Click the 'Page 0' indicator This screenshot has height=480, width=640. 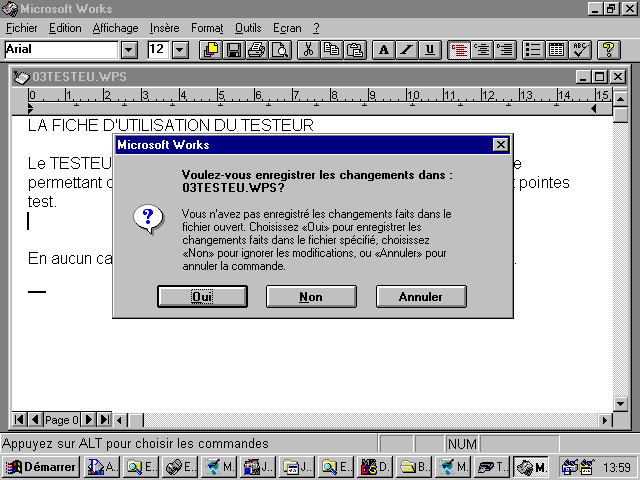coord(61,420)
